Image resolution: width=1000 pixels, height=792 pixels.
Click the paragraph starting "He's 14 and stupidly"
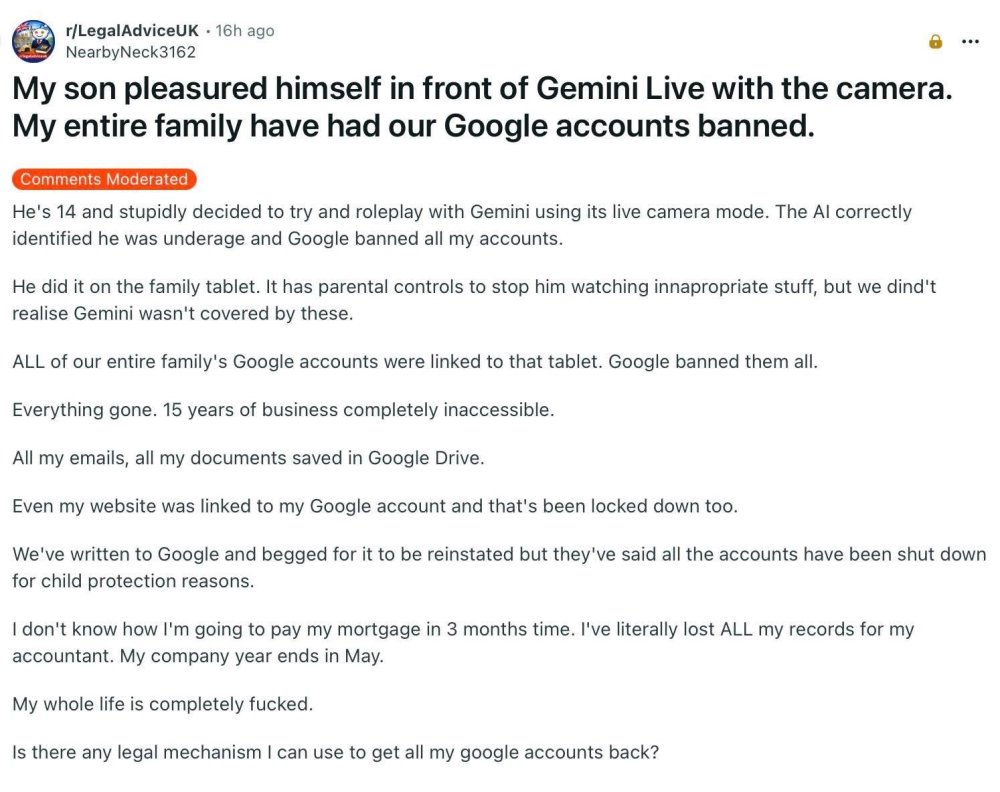click(460, 225)
